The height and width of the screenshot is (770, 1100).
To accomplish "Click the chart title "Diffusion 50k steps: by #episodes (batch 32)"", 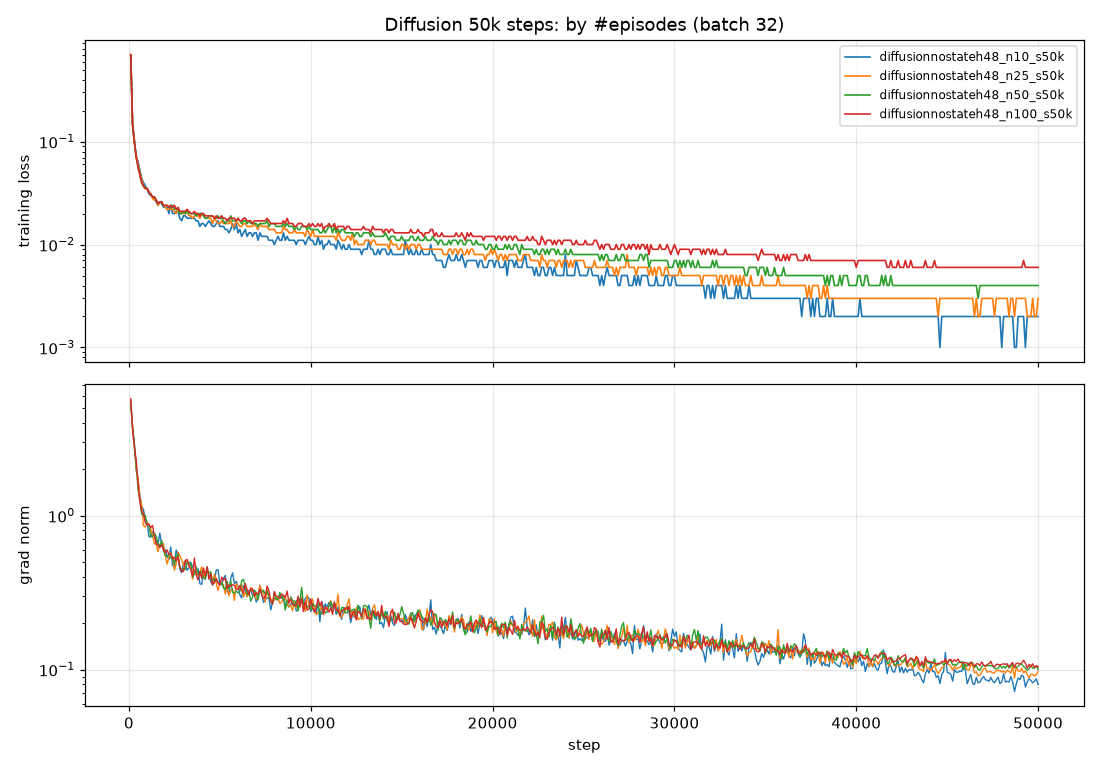I will (584, 25).
